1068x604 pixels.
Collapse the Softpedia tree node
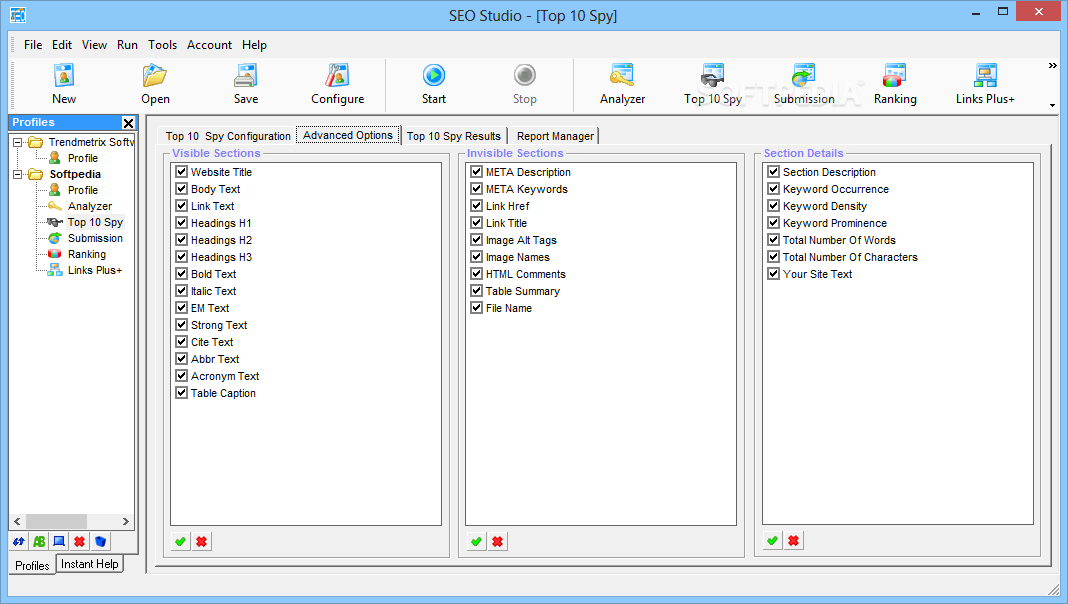point(18,174)
